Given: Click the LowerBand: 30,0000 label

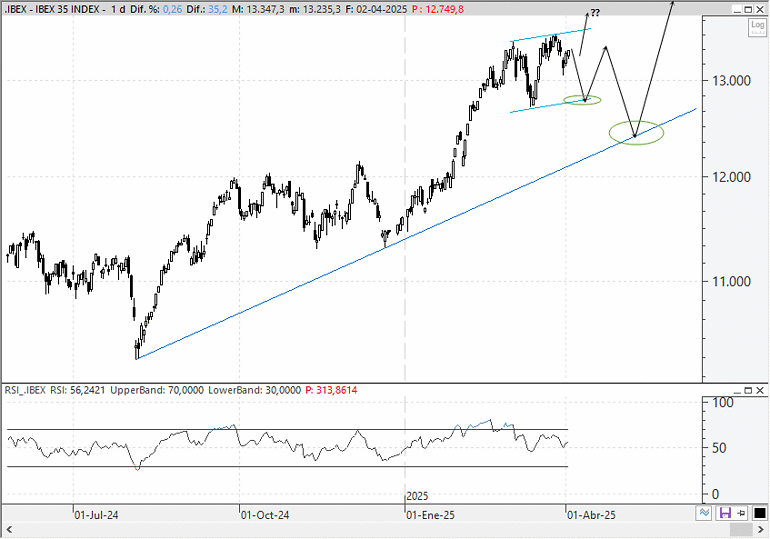Looking at the screenshot, I should pyautogui.click(x=254, y=391).
